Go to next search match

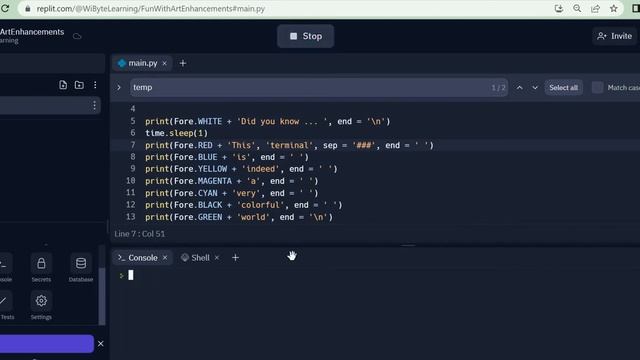[x=535, y=87]
